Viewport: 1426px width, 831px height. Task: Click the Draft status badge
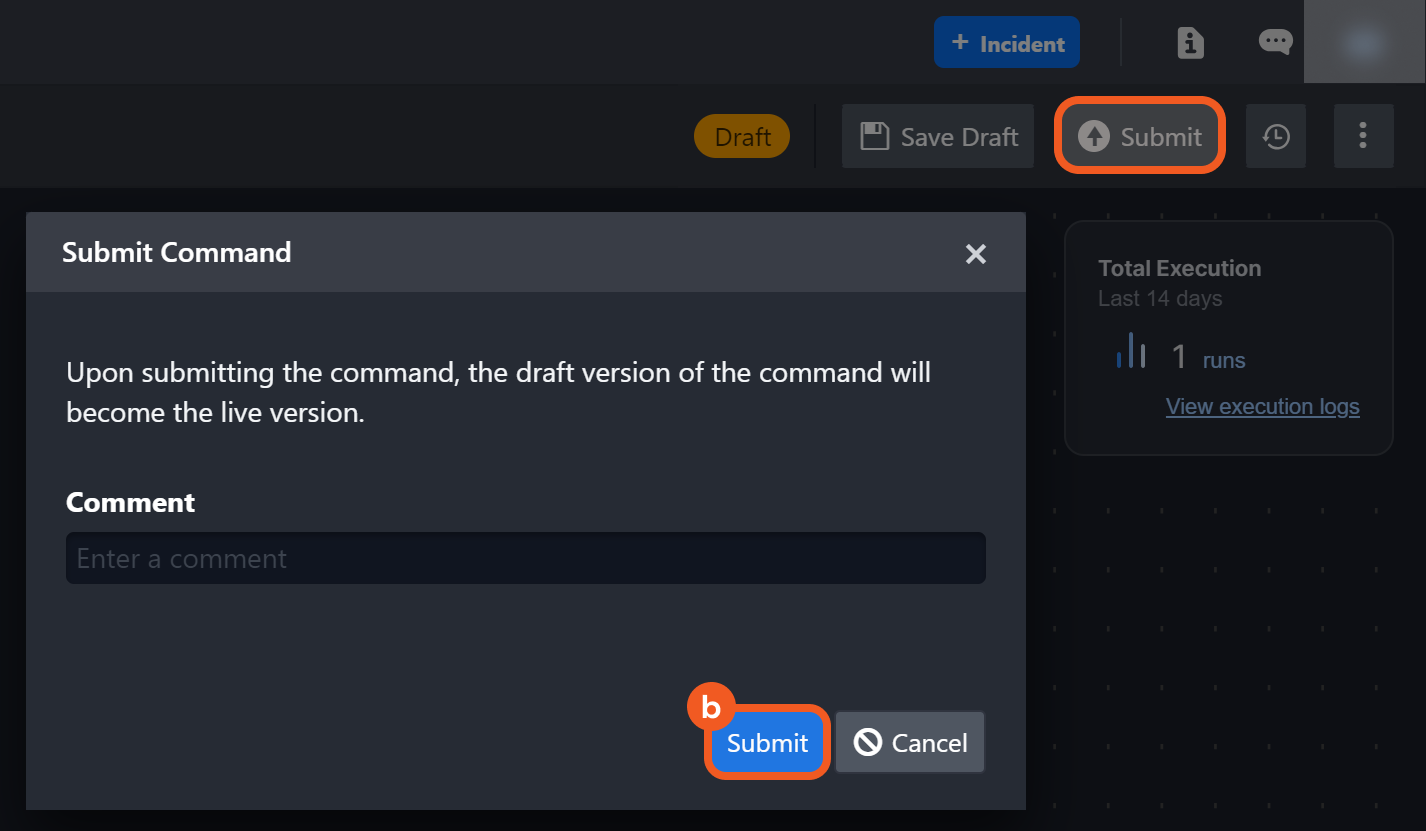[742, 137]
